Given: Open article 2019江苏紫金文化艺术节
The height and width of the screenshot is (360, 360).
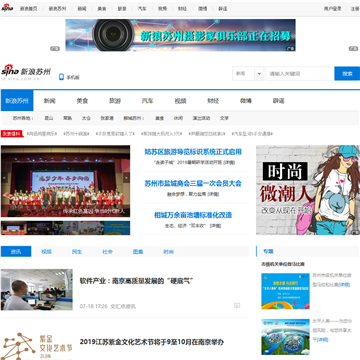Looking at the screenshot, I should (x=152, y=342).
